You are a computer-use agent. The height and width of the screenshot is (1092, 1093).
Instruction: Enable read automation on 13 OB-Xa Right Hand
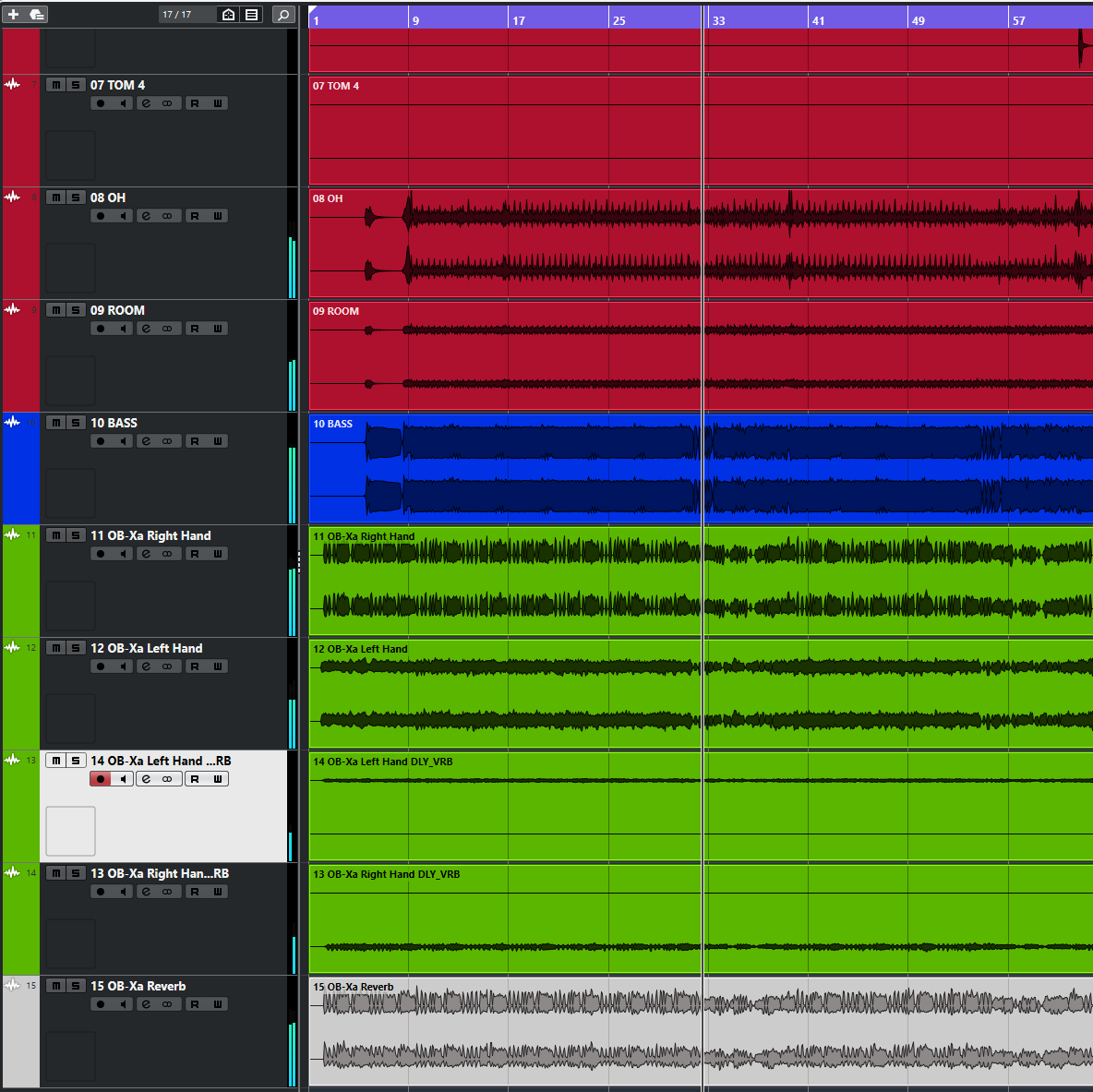click(195, 892)
